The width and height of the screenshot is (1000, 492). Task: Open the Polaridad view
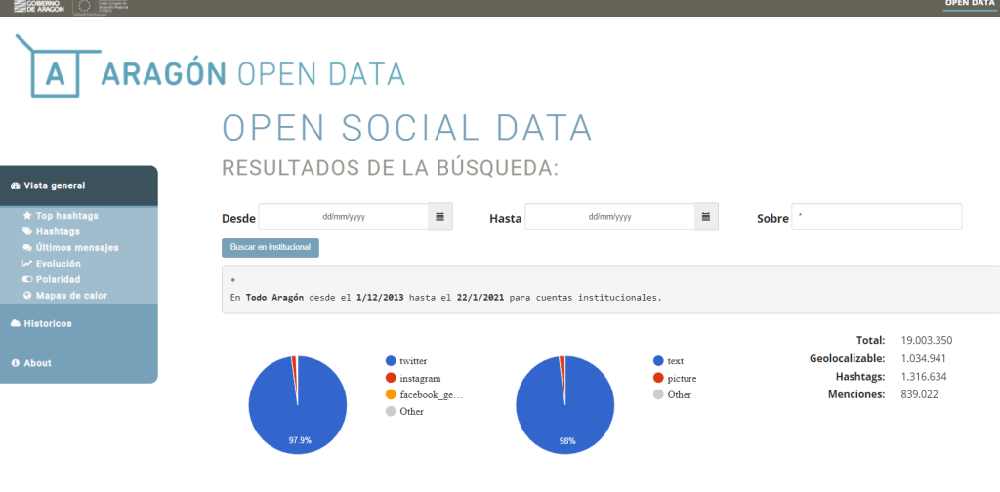coord(57,280)
